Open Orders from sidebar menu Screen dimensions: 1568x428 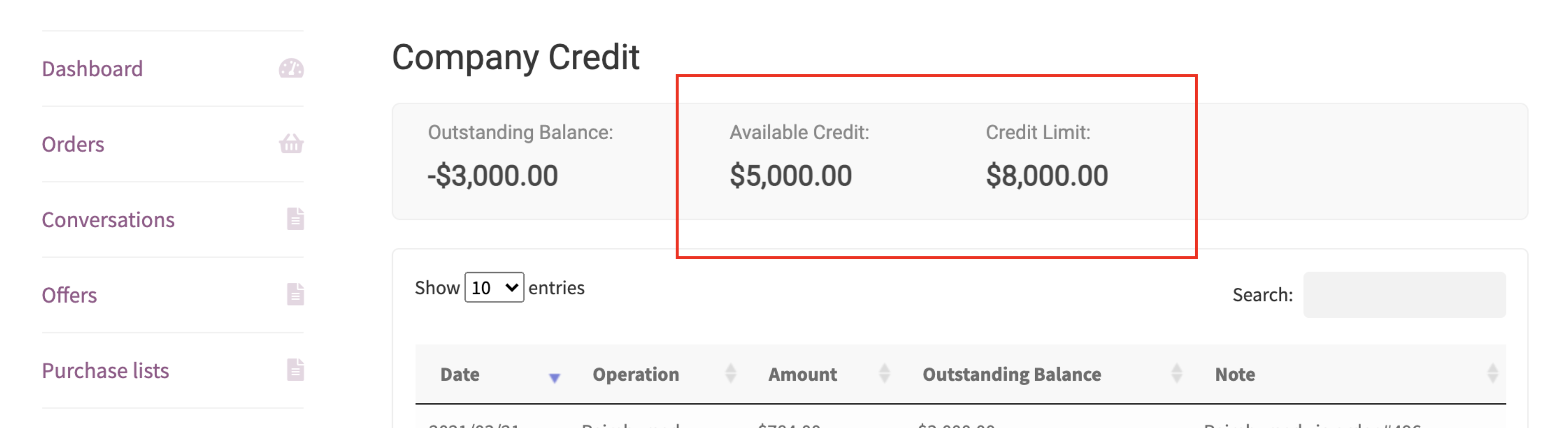click(x=73, y=144)
